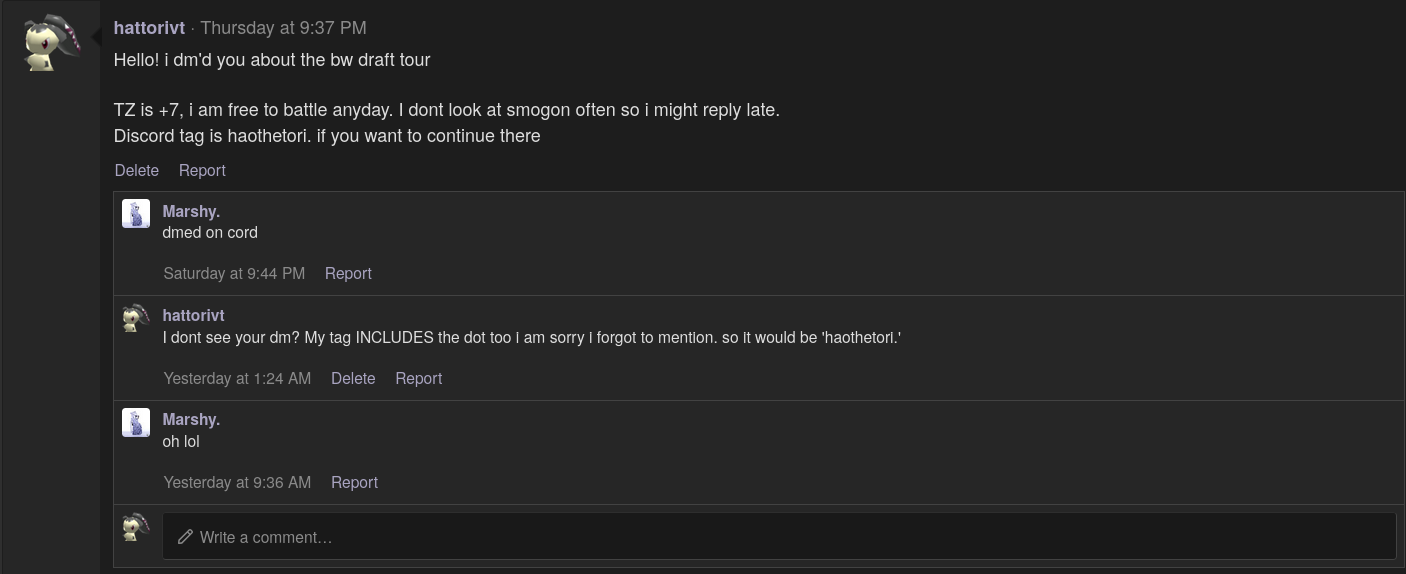Image resolution: width=1406 pixels, height=574 pixels.
Task: Report the comment posted Yesterday at 1:24 AM
Action: tap(418, 378)
